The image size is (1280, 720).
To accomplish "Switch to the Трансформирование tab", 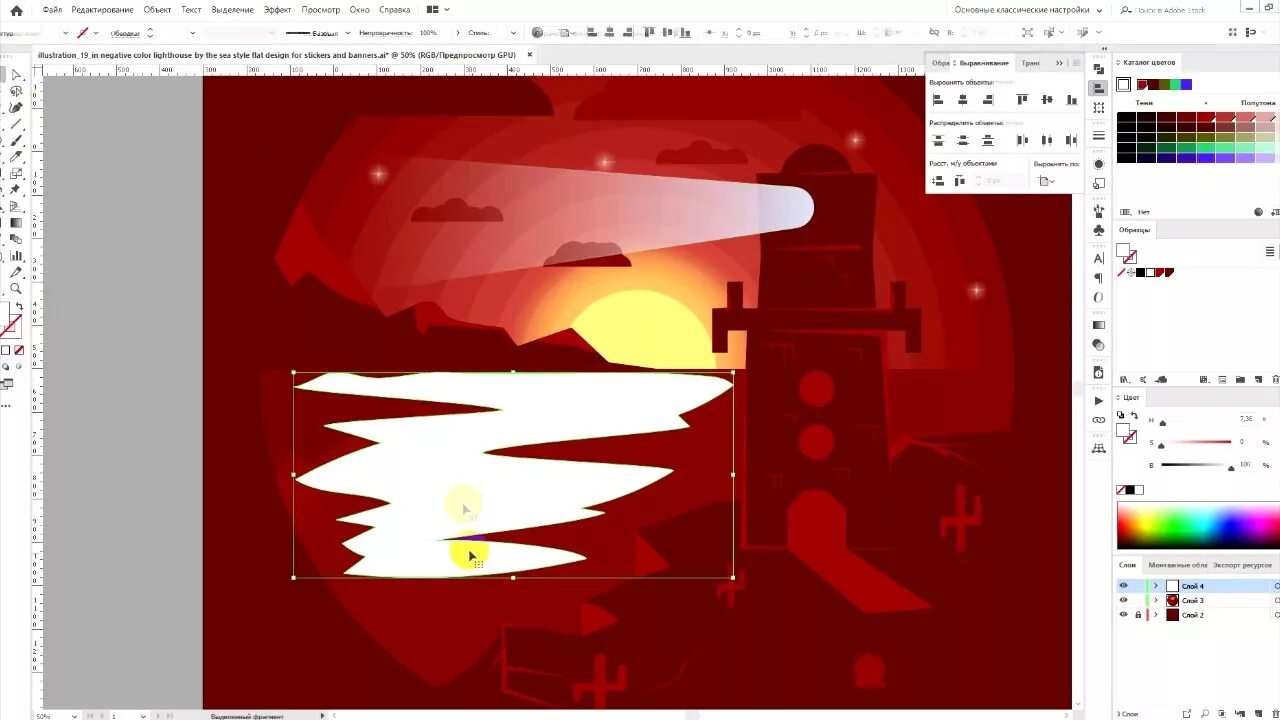I will (1030, 63).
